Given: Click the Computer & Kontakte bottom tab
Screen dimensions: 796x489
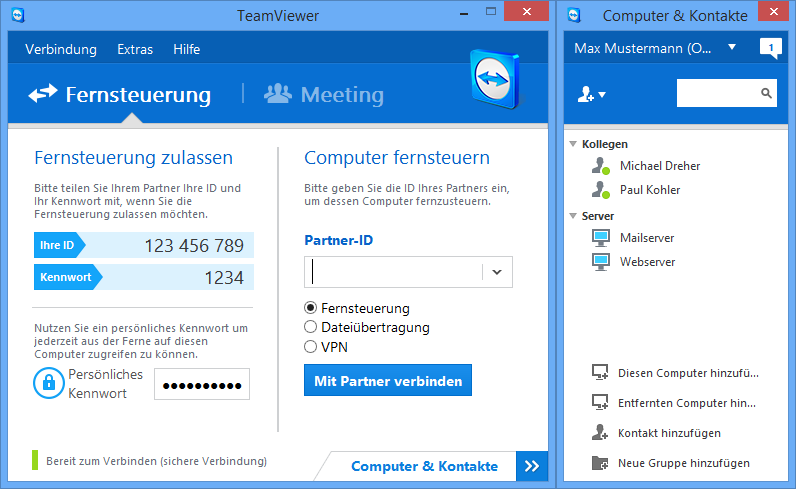Looking at the screenshot, I should (424, 466).
